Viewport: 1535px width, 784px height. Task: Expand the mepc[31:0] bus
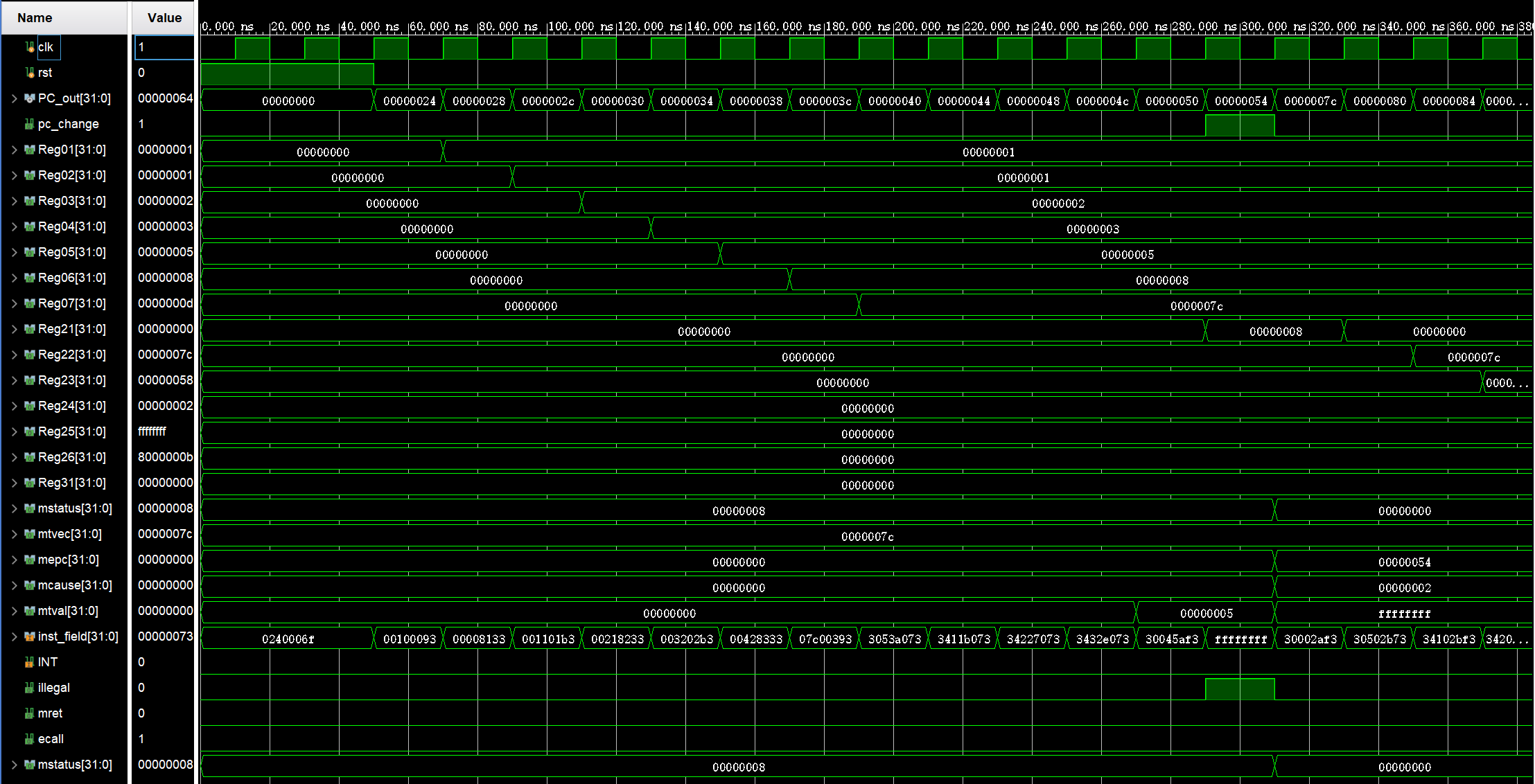[14, 560]
